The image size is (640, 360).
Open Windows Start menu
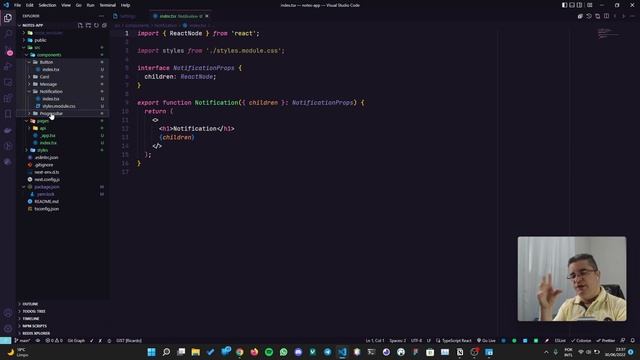click(x=151, y=352)
